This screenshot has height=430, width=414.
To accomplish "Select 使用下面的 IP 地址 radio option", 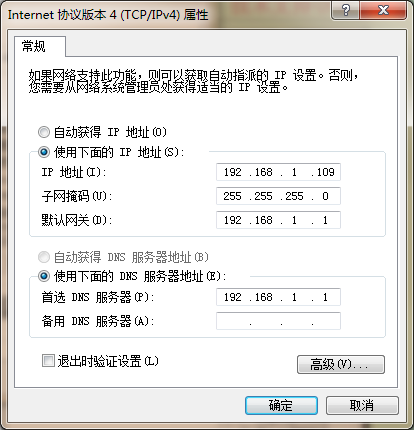I will point(44,152).
